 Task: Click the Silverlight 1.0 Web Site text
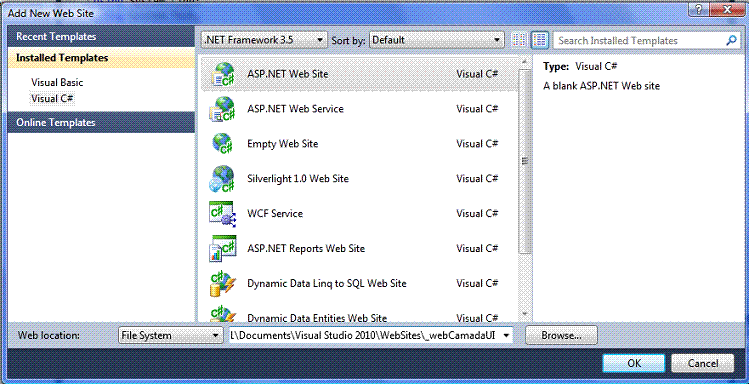coord(298,179)
